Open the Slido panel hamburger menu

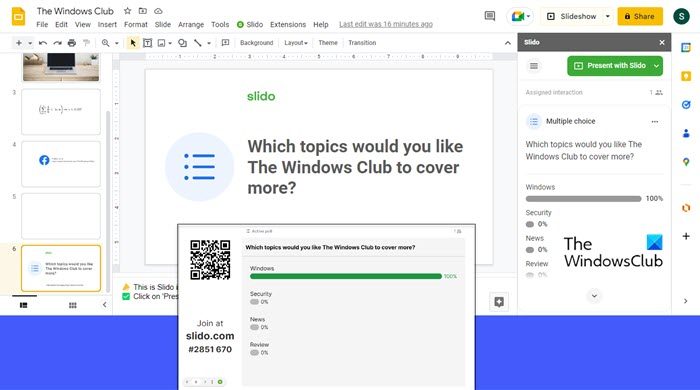(533, 66)
